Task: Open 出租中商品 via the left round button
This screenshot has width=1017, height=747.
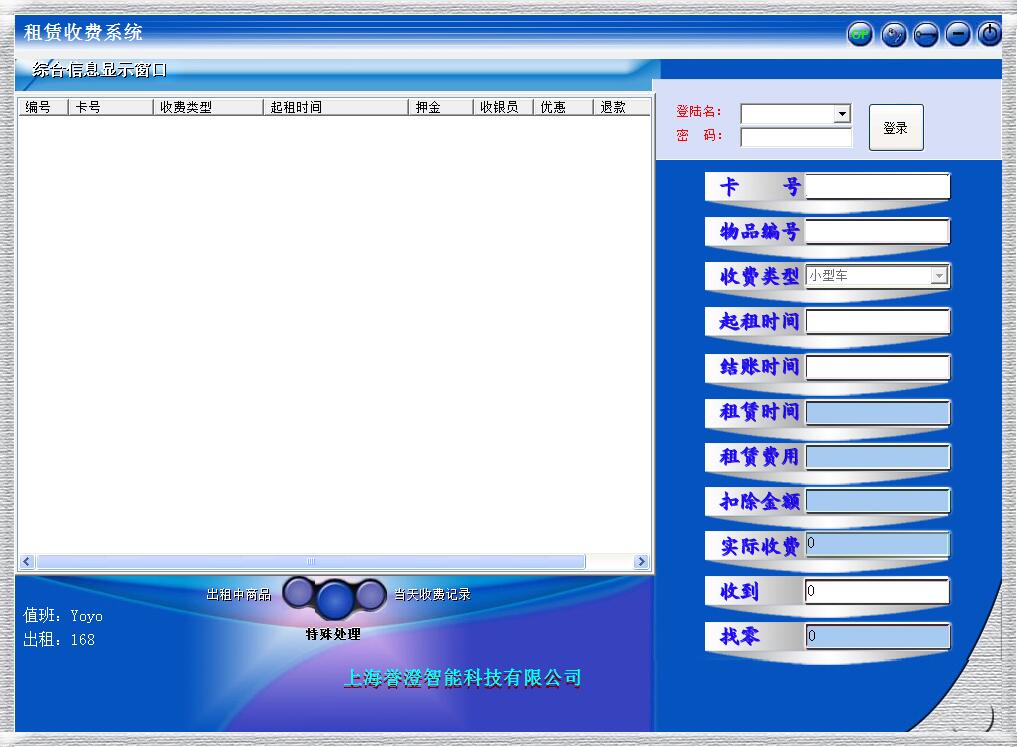Action: [299, 594]
